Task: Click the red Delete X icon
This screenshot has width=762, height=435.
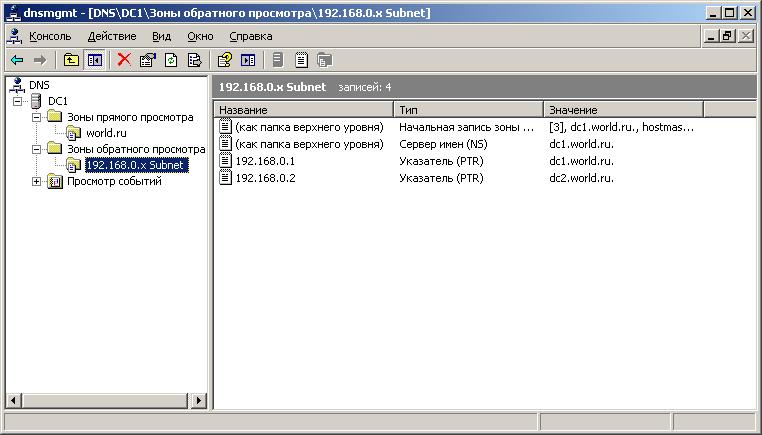Action: click(124, 60)
